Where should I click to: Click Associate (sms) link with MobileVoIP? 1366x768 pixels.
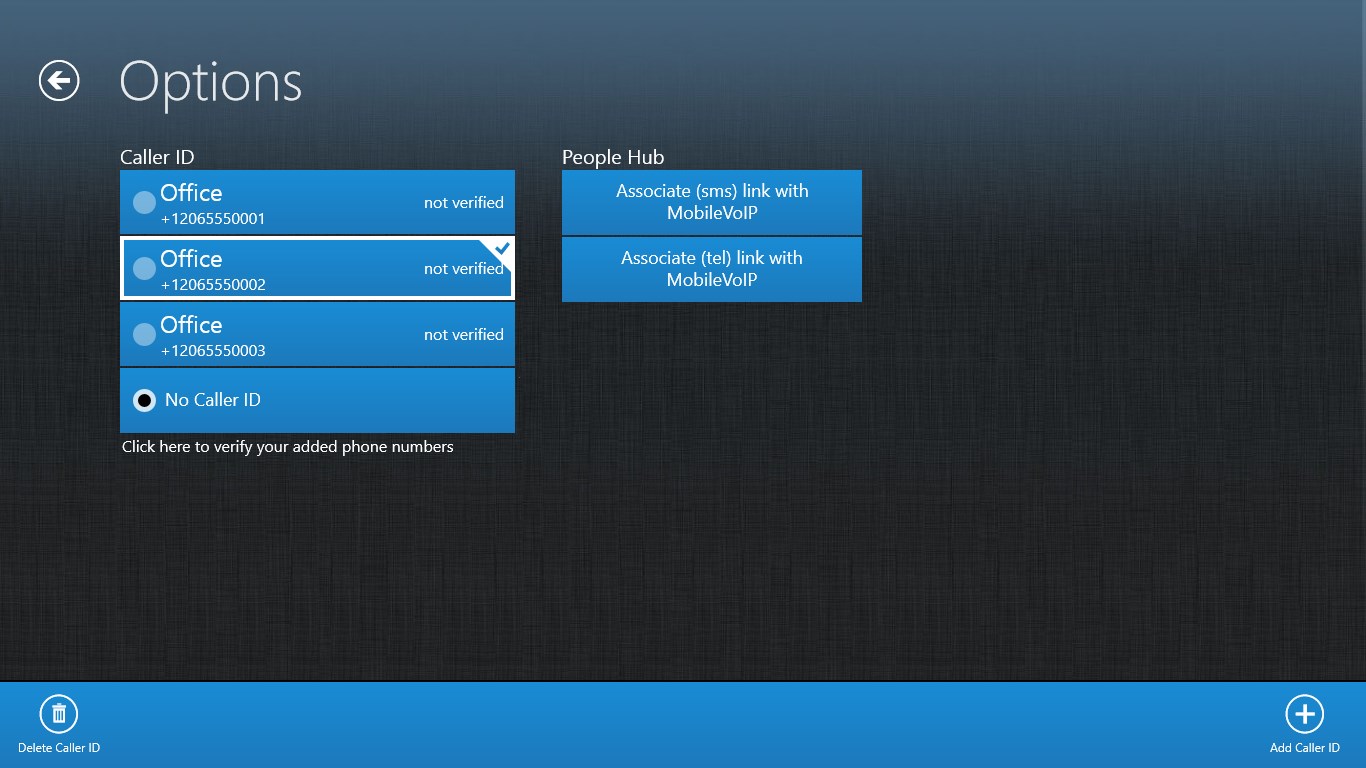click(x=711, y=202)
